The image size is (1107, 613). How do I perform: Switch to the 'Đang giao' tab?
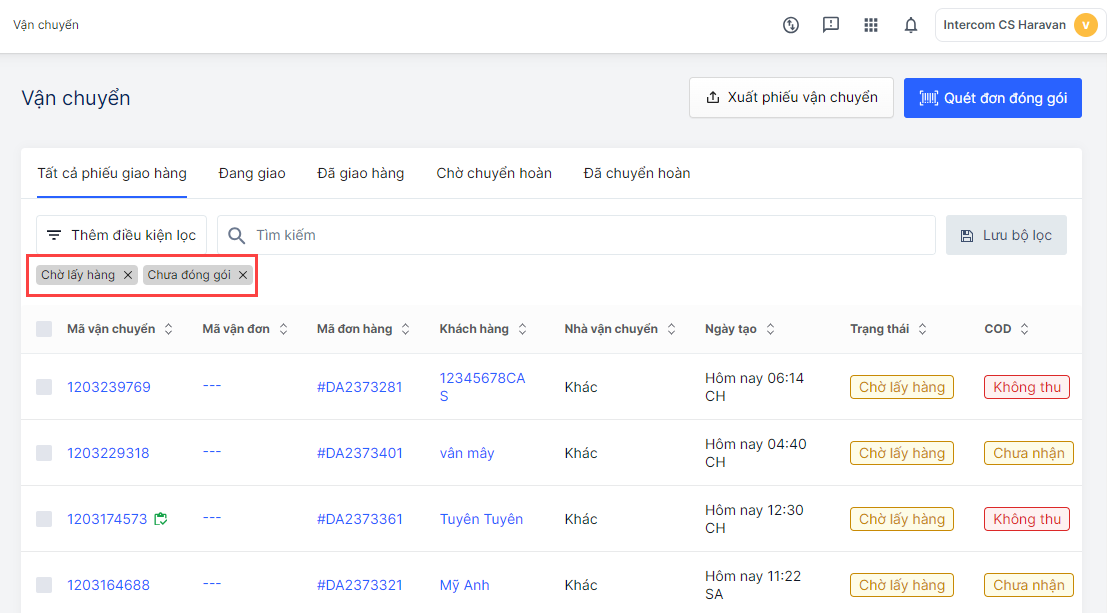[x=252, y=173]
